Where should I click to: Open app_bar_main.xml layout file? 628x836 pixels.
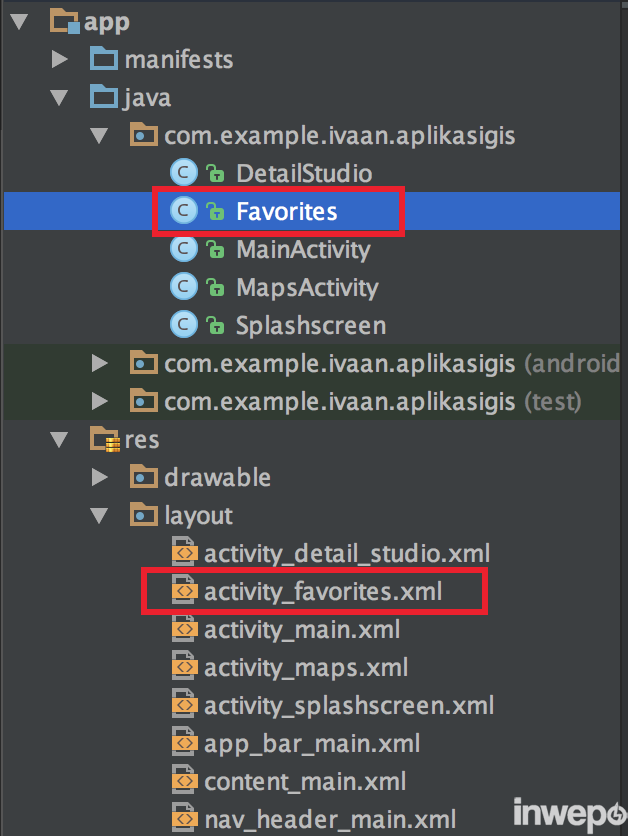click(311, 743)
